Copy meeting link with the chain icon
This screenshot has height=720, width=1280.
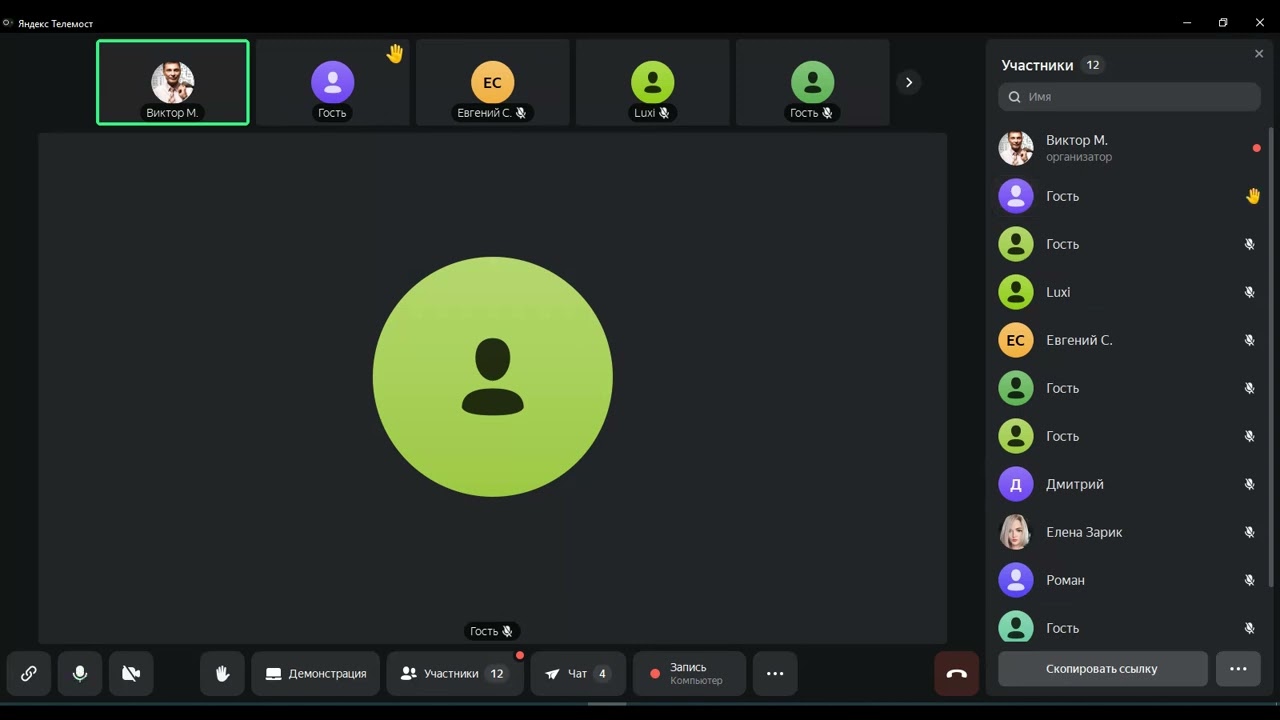(29, 674)
